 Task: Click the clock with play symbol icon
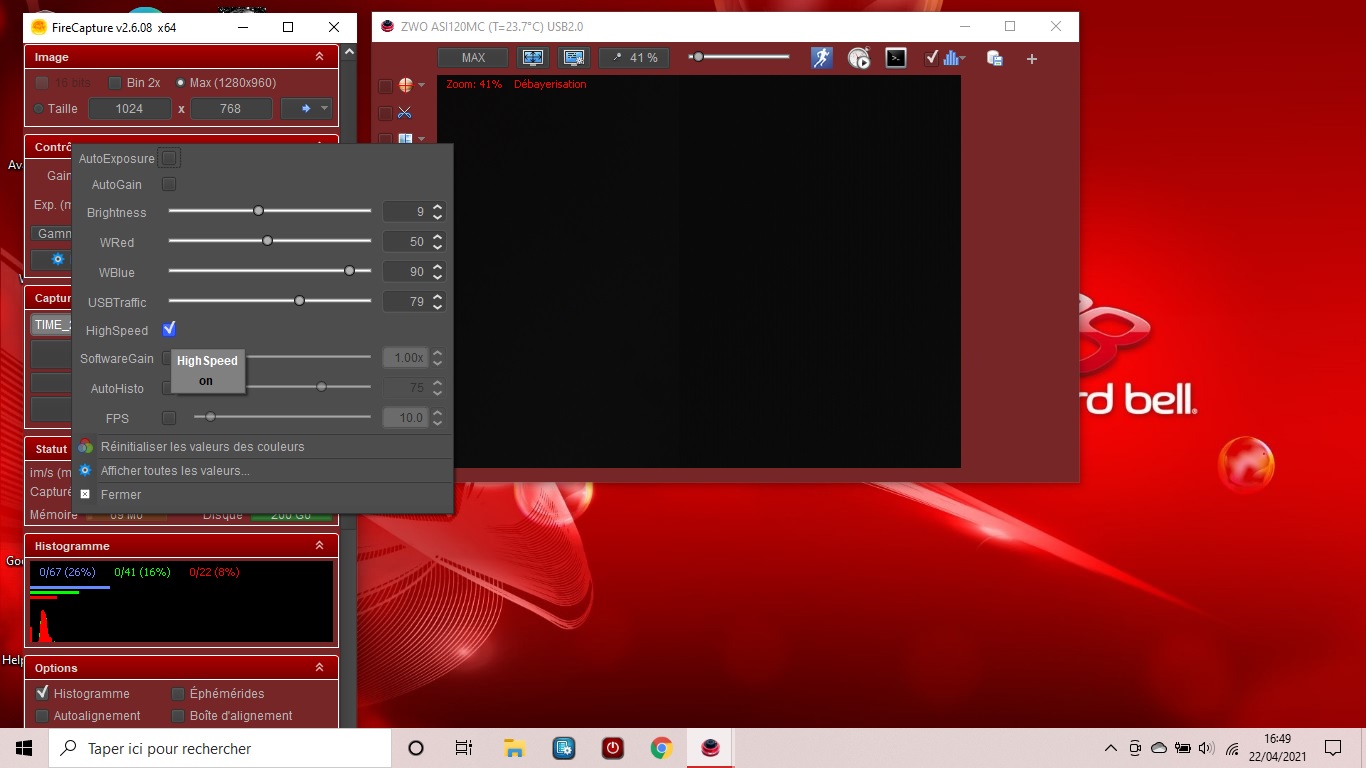[x=859, y=58]
